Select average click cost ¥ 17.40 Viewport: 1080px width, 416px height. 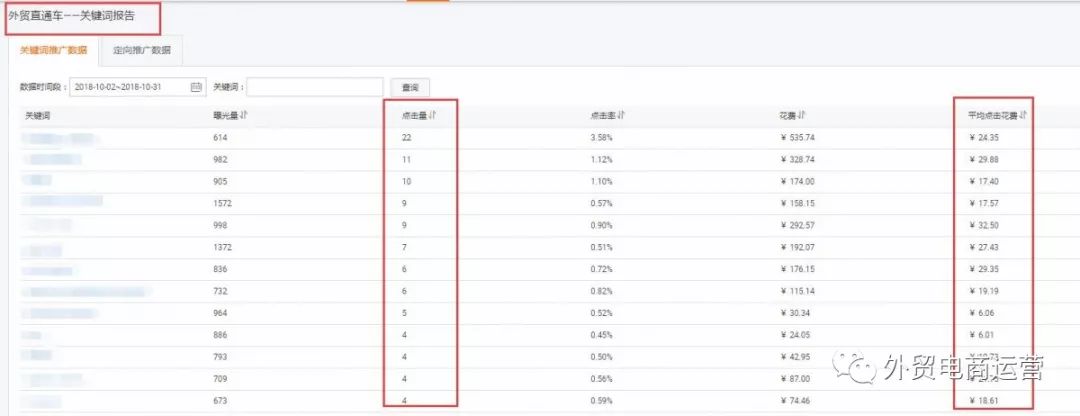tap(984, 182)
